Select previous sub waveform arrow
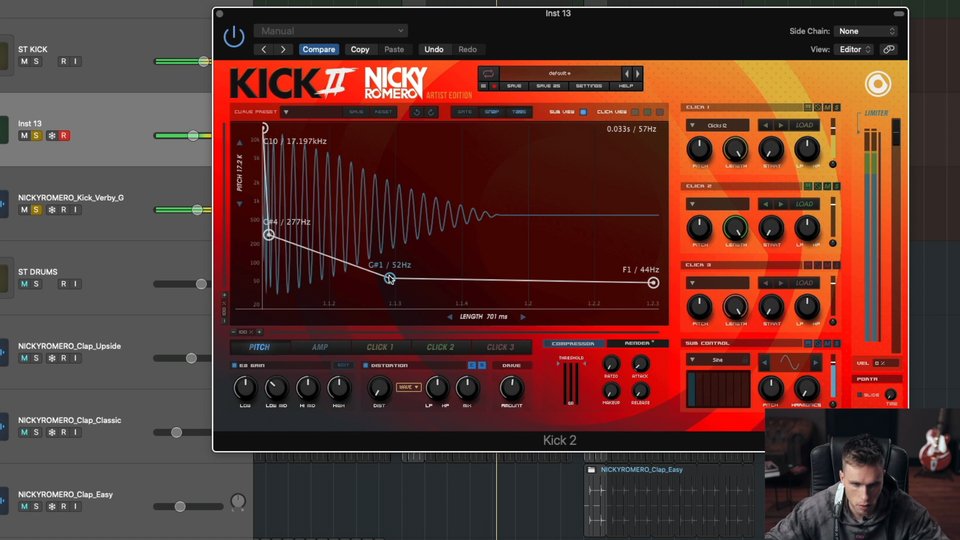960x540 pixels. click(765, 363)
